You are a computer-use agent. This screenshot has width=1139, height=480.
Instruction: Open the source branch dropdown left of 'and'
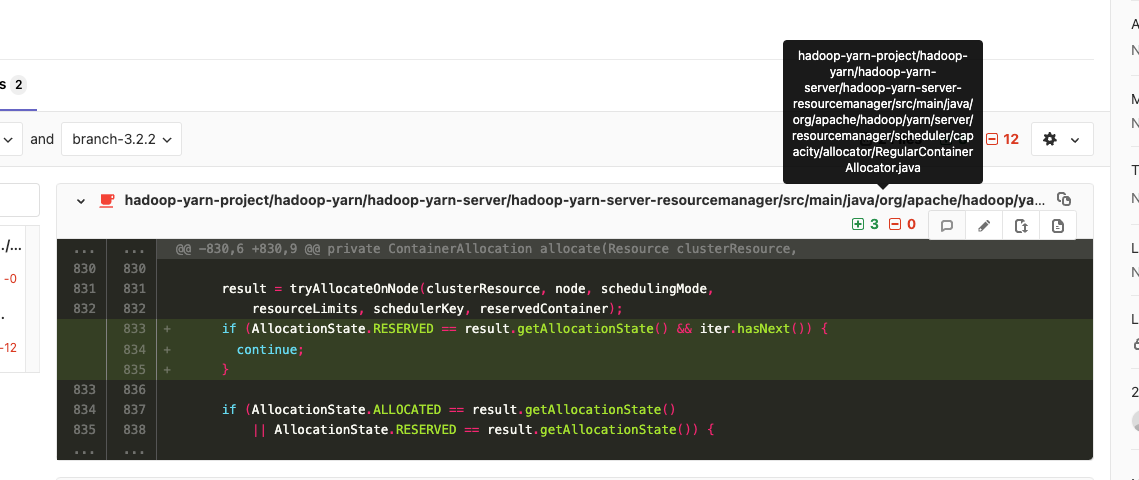pos(10,139)
